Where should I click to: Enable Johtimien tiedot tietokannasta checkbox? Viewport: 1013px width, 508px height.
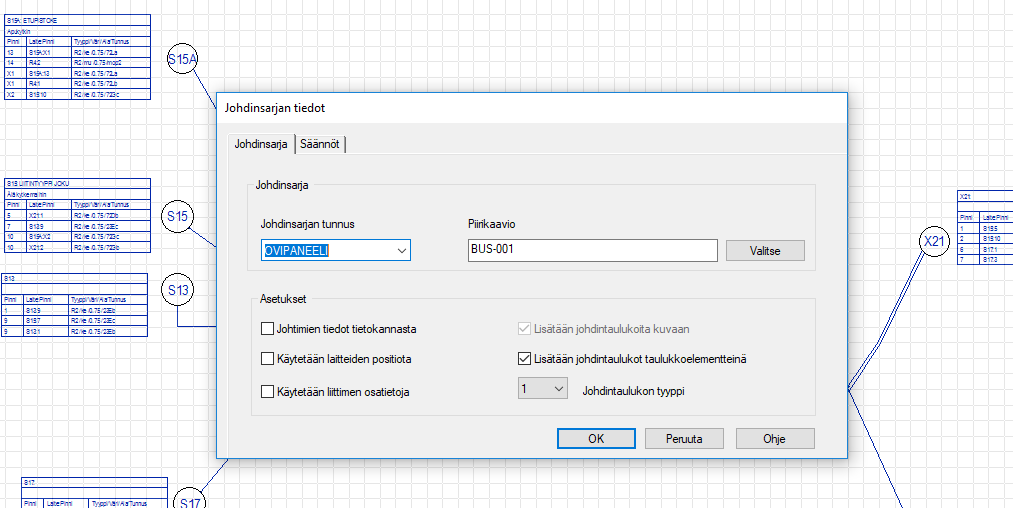tap(267, 328)
